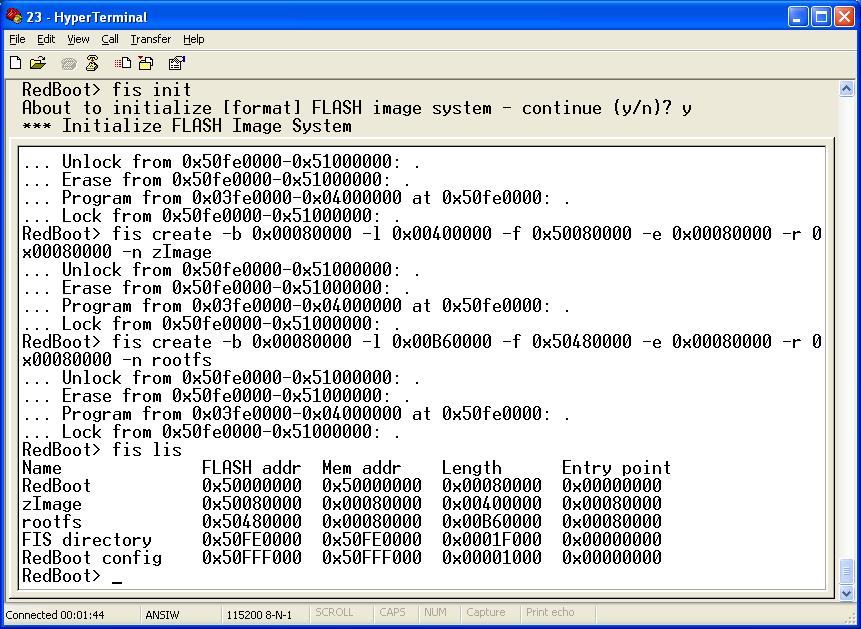Click the CAPS status bar indicator
The height and width of the screenshot is (629, 861).
[392, 612]
